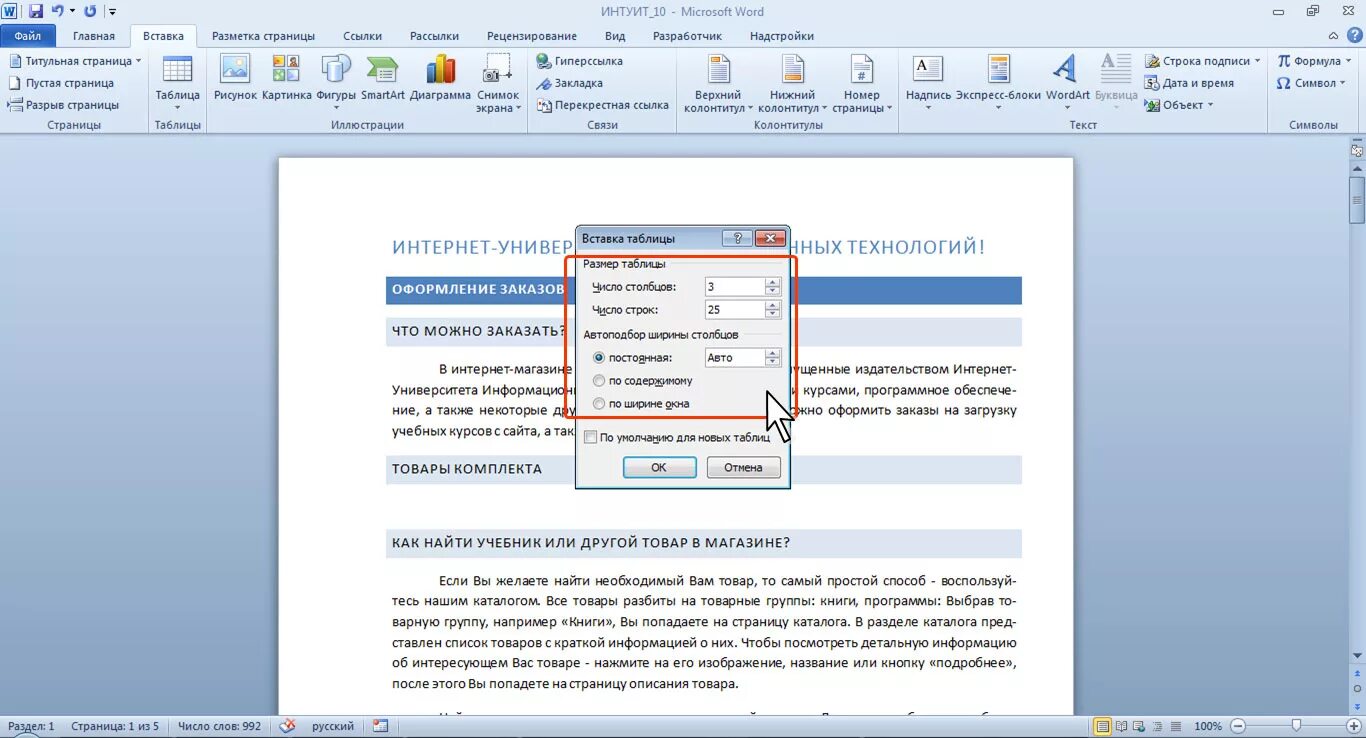Open the Символ symbol menu
Screen dimensions: 1366x738
click(x=1309, y=83)
